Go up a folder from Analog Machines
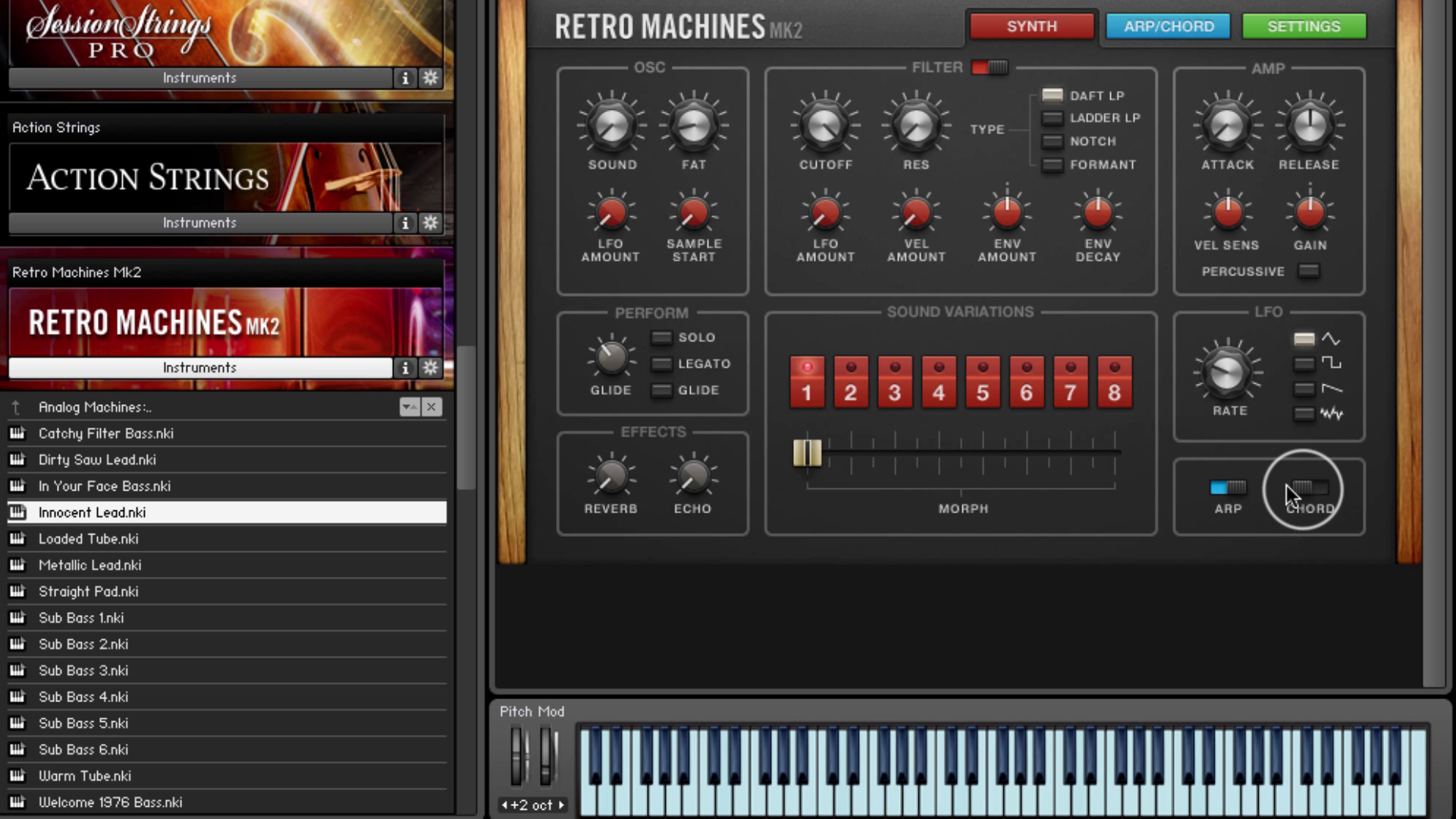The image size is (1456, 819). click(16, 407)
